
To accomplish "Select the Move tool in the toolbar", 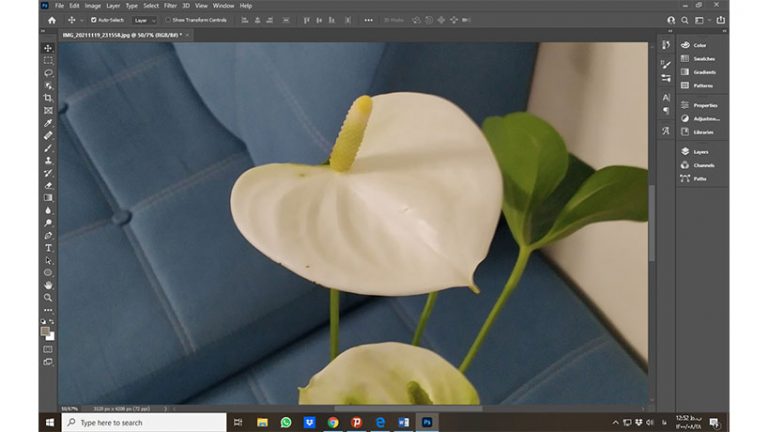I will click(x=48, y=48).
